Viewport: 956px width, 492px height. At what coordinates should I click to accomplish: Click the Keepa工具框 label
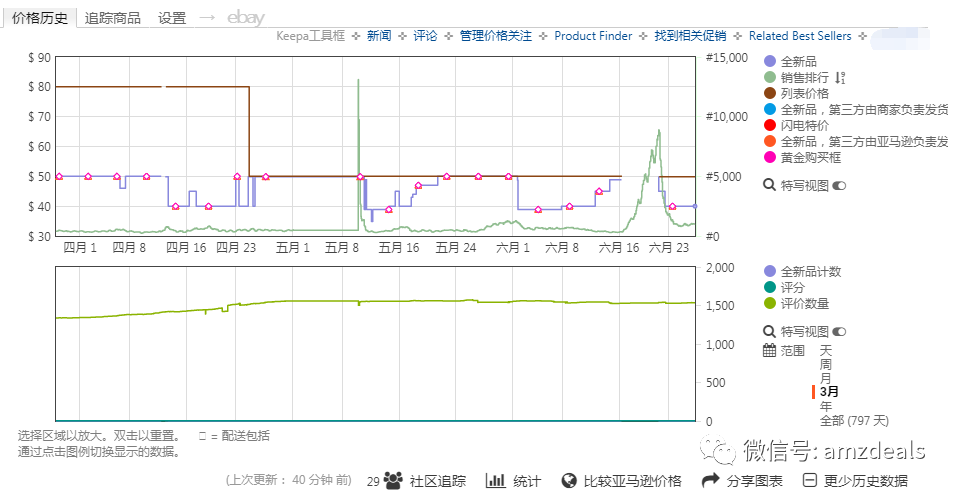point(310,36)
